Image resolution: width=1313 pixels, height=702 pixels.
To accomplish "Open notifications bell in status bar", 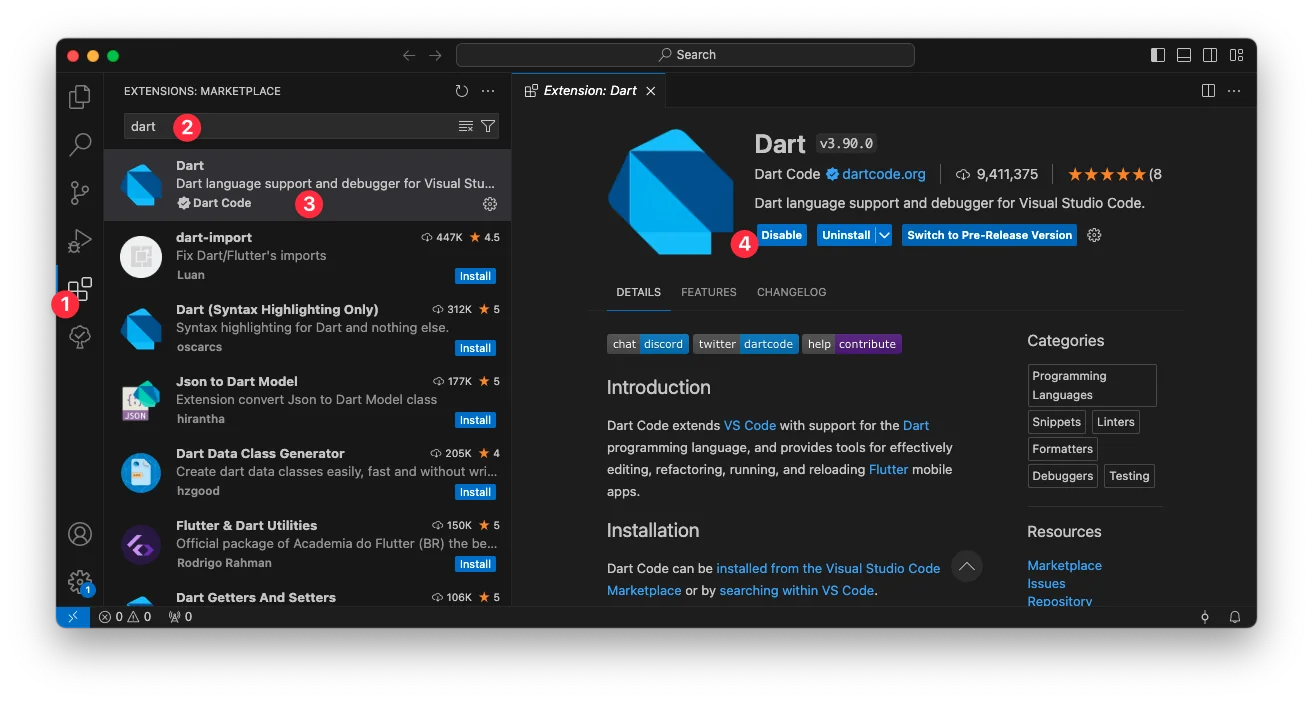I will 1235,617.
